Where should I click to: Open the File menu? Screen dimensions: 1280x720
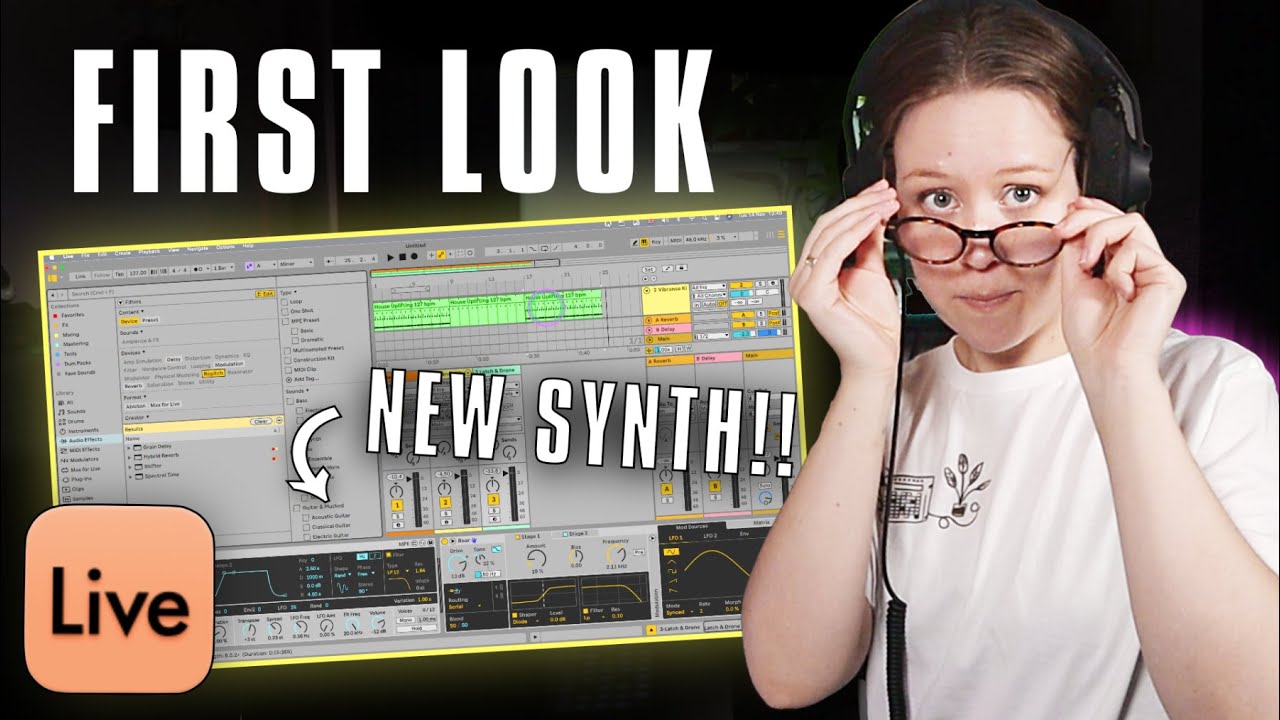click(85, 255)
